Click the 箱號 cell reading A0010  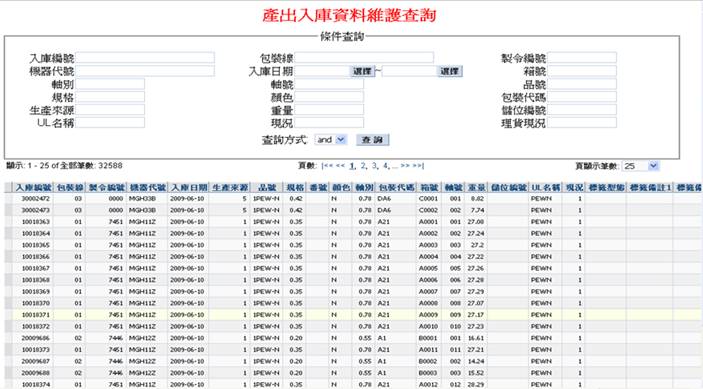click(428, 327)
